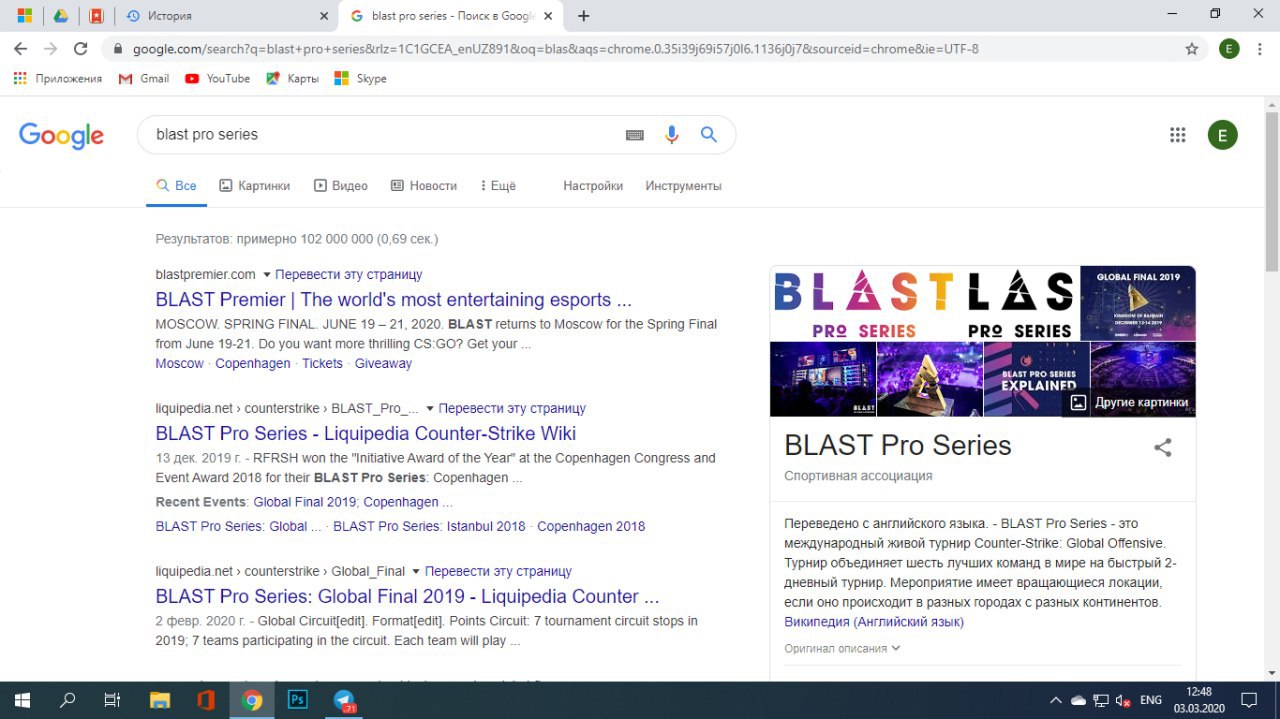Open Google account avatar E
Screen dimensions: 1280x719
pyautogui.click(x=1222, y=135)
